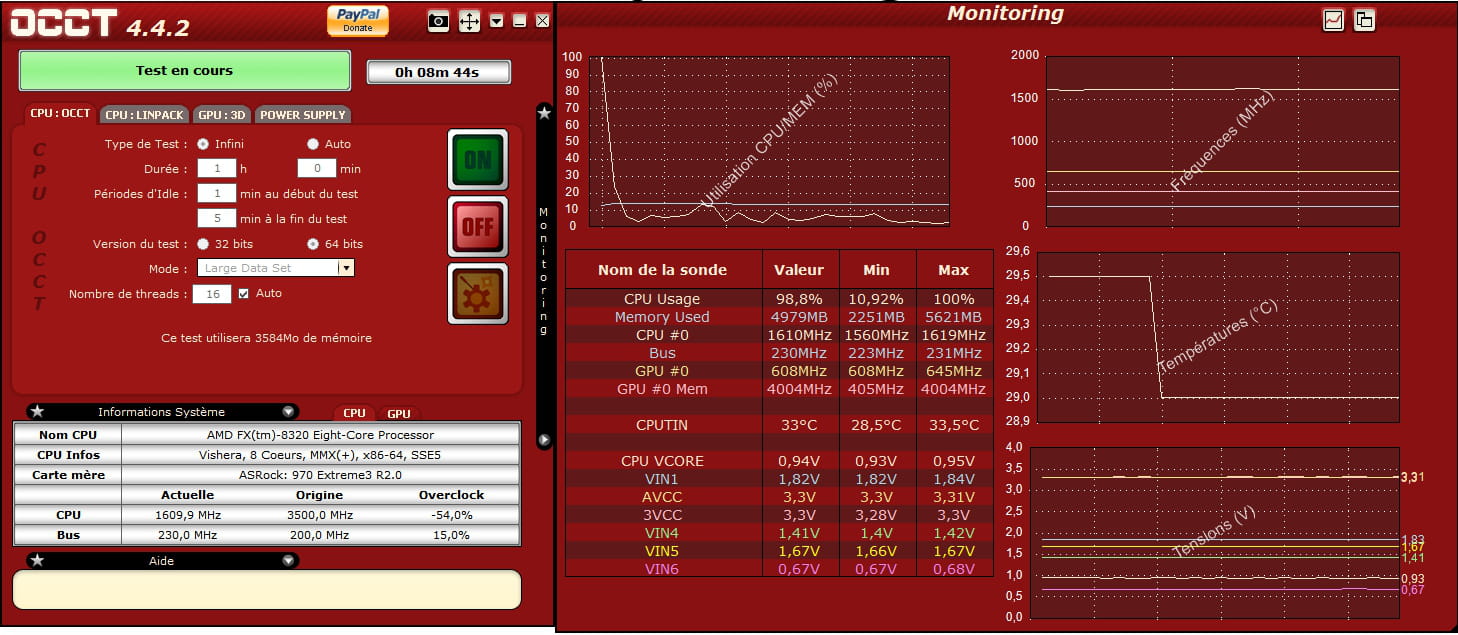Image resolution: width=1458 pixels, height=635 pixels.
Task: Click the 3VCC voltage row
Action: [779, 515]
